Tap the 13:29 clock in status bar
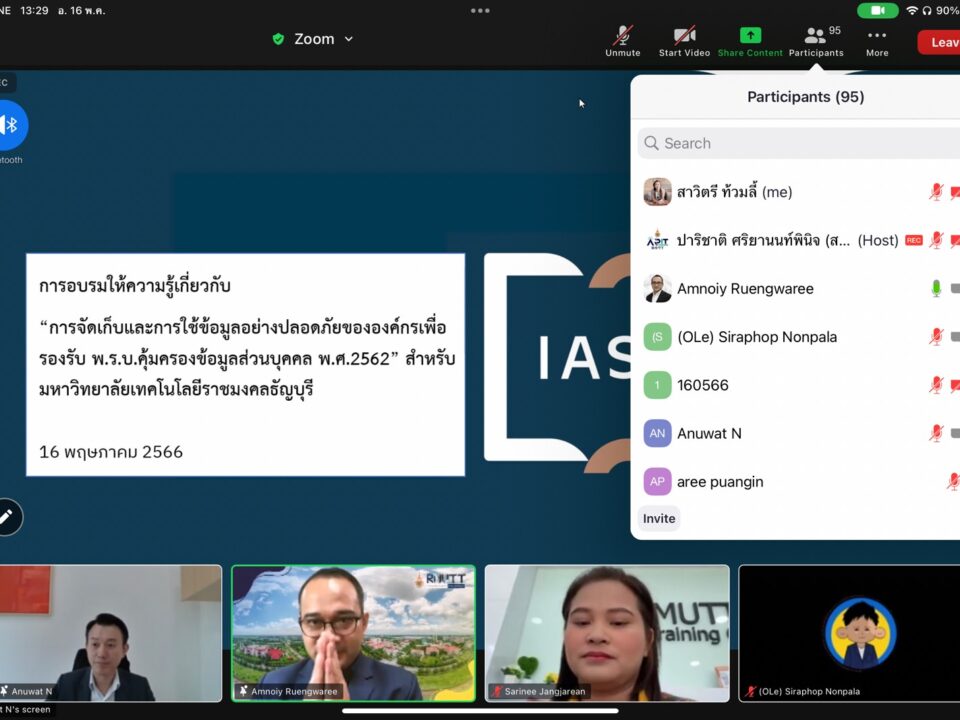The width and height of the screenshot is (960, 720). point(34,10)
